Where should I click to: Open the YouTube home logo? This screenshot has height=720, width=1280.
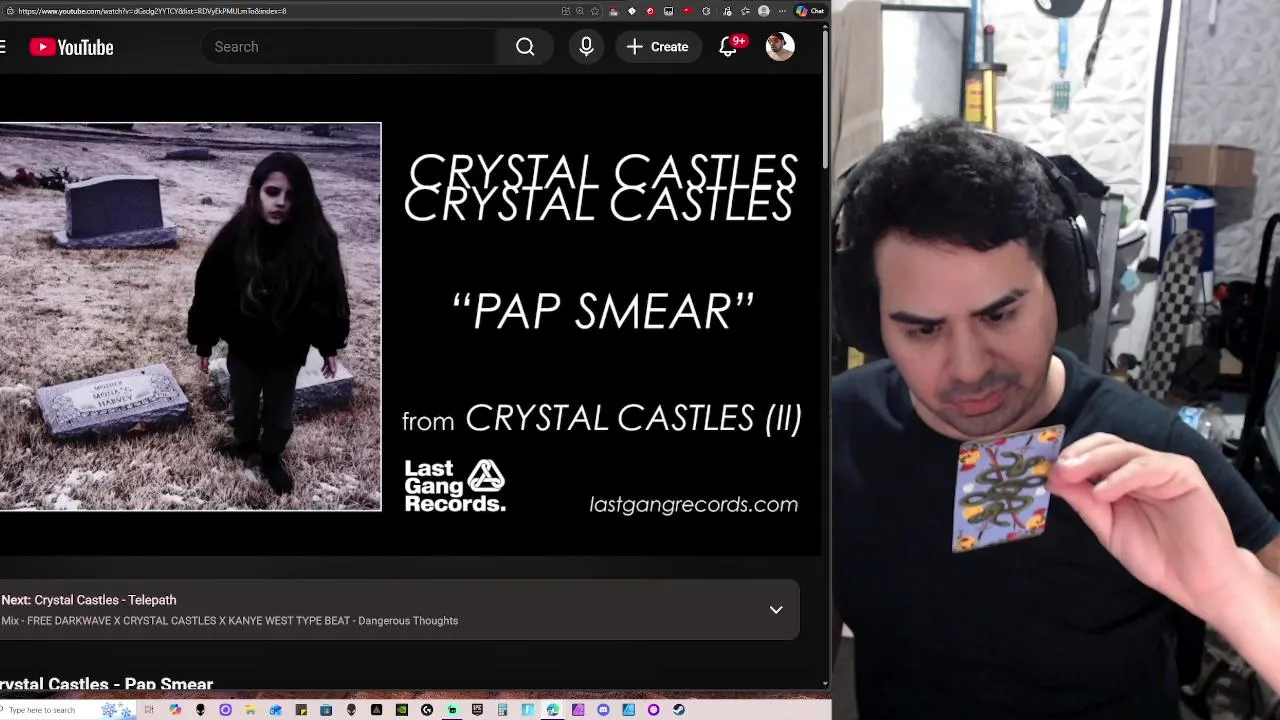(71, 47)
